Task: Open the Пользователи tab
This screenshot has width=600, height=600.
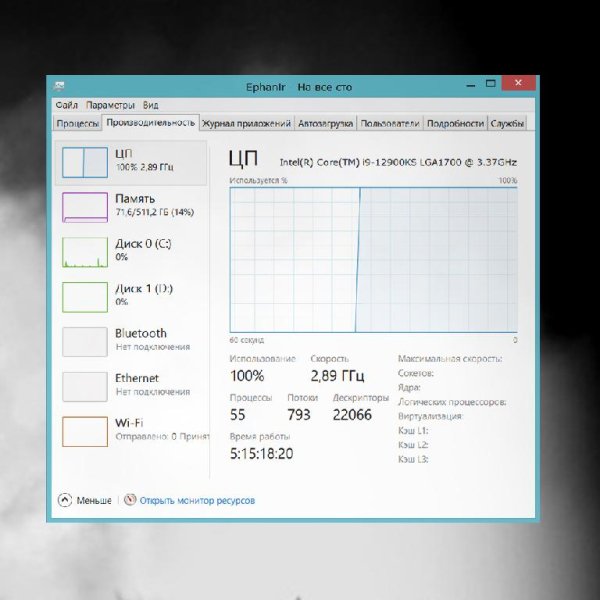Action: pyautogui.click(x=390, y=124)
